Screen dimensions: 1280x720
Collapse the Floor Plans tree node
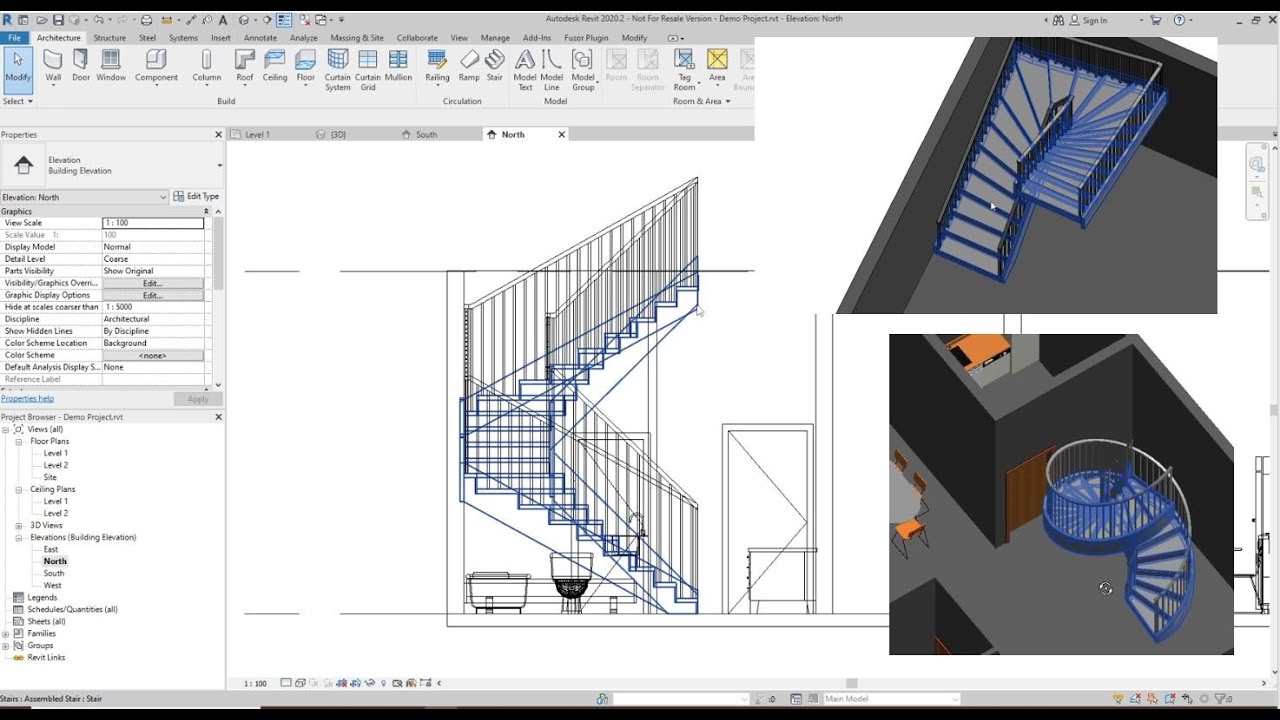tap(19, 441)
